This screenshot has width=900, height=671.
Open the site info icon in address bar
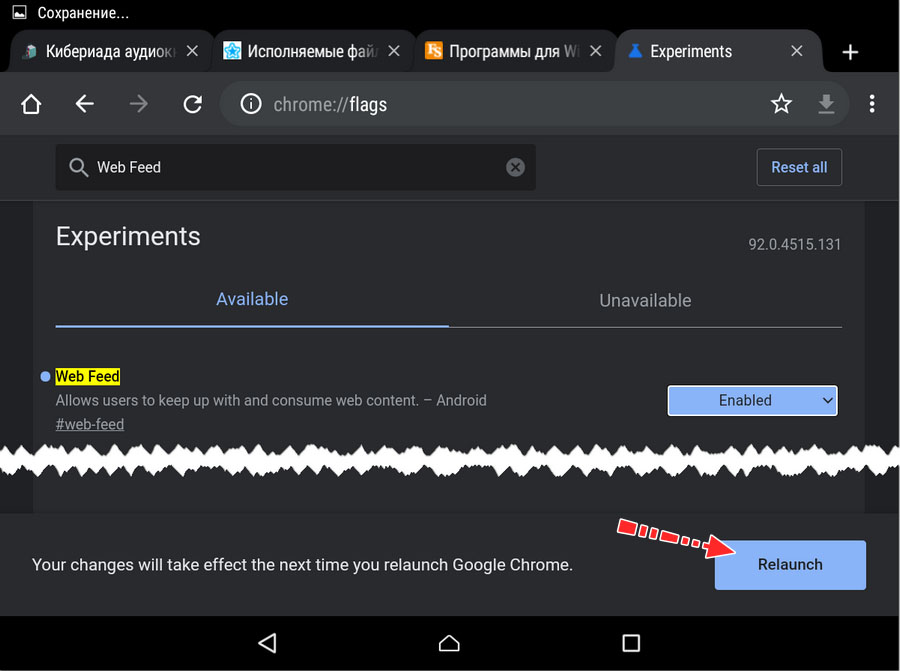pos(251,104)
